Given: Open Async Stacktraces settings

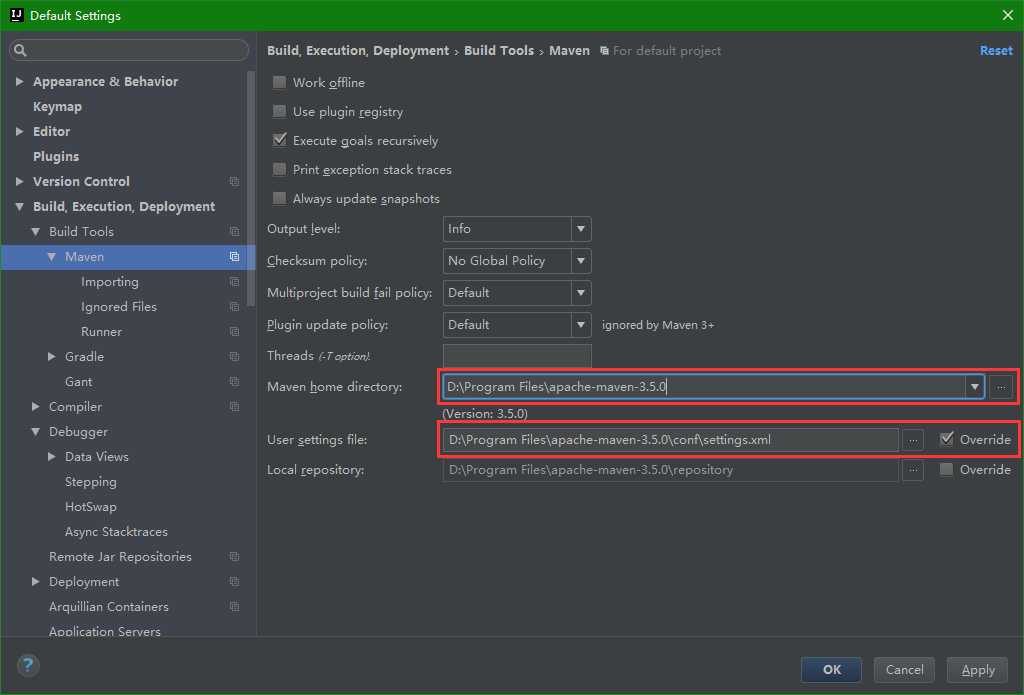Looking at the screenshot, I should click(116, 532).
